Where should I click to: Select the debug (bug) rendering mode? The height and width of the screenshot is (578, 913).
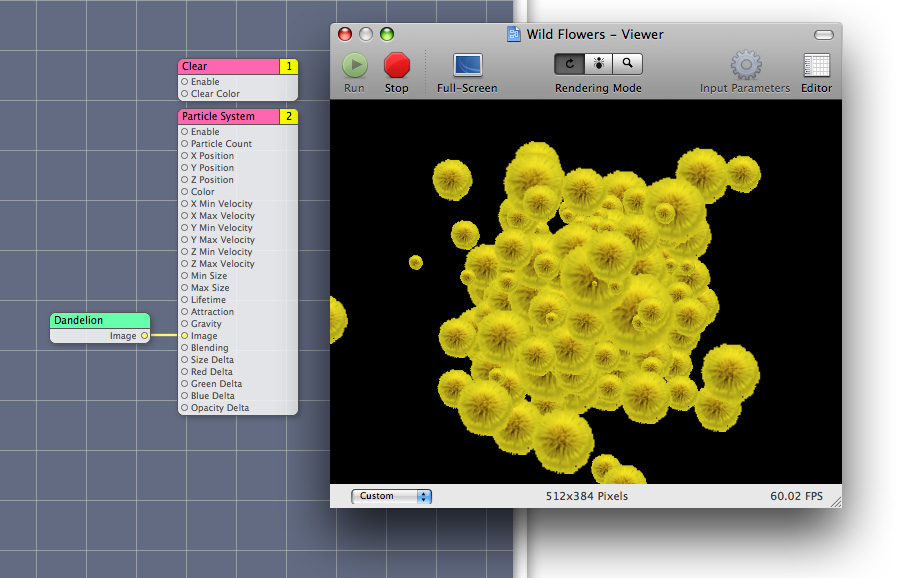click(599, 64)
